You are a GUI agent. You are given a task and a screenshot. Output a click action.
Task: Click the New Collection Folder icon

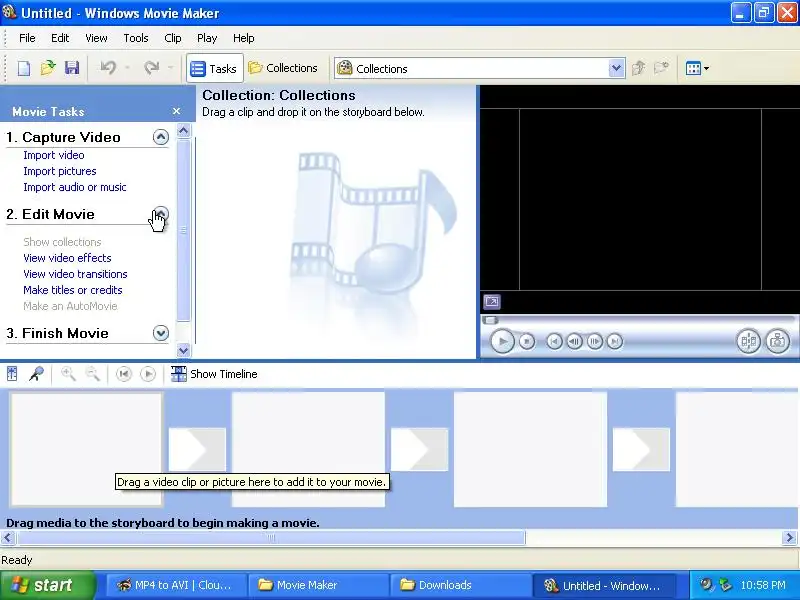coord(661,68)
